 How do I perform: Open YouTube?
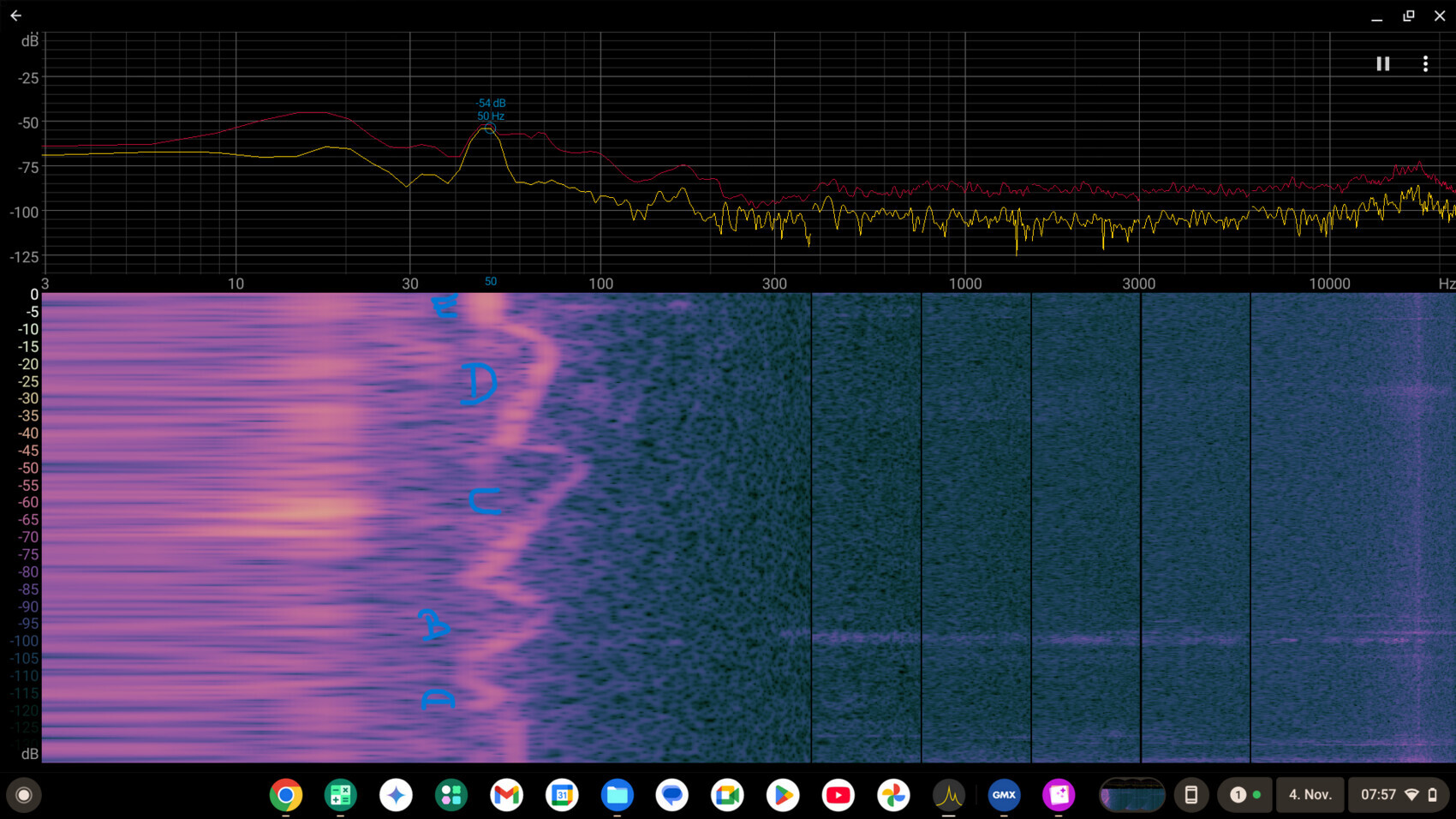[x=838, y=795]
